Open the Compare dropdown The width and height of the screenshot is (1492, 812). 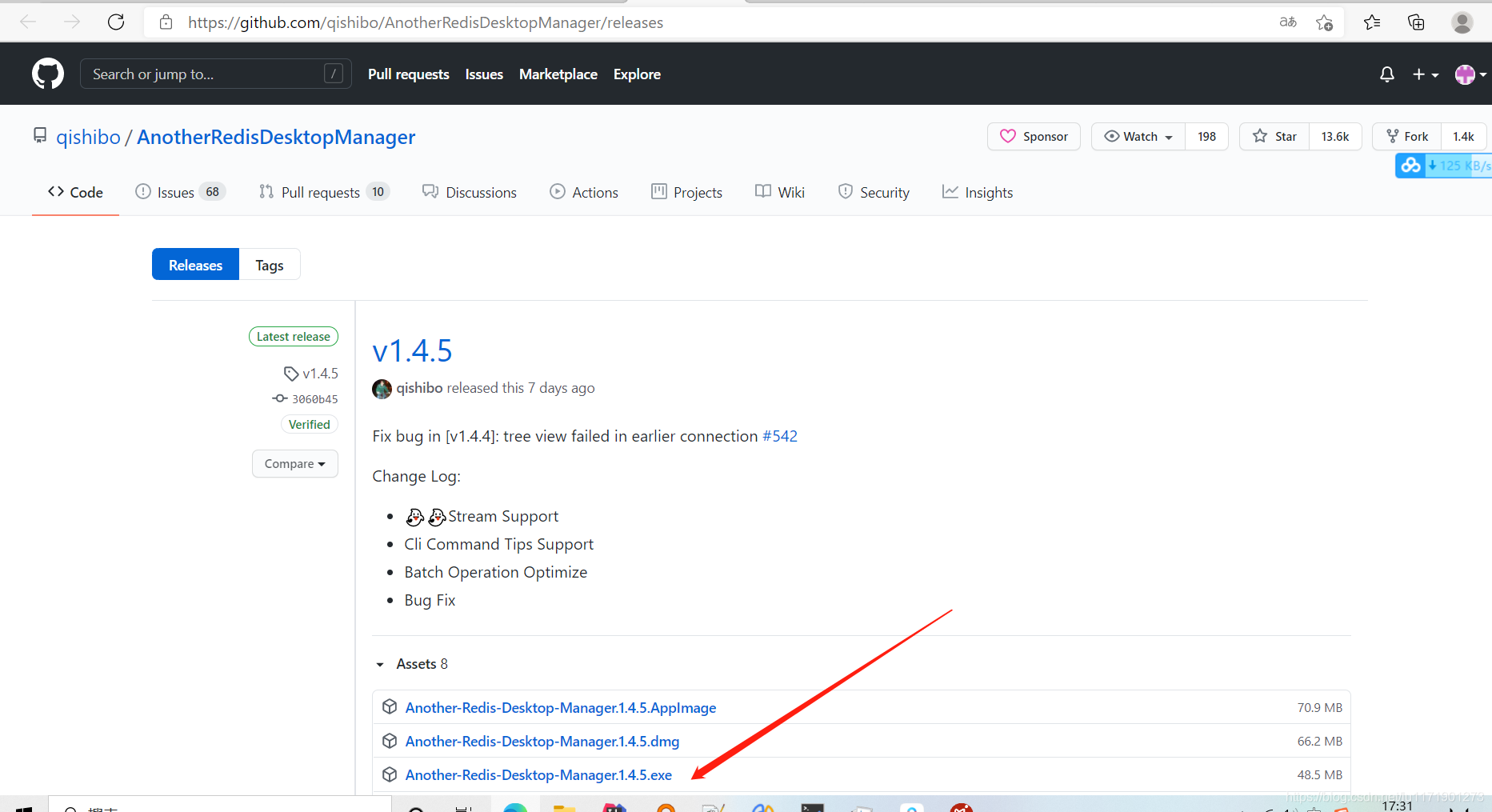point(295,464)
